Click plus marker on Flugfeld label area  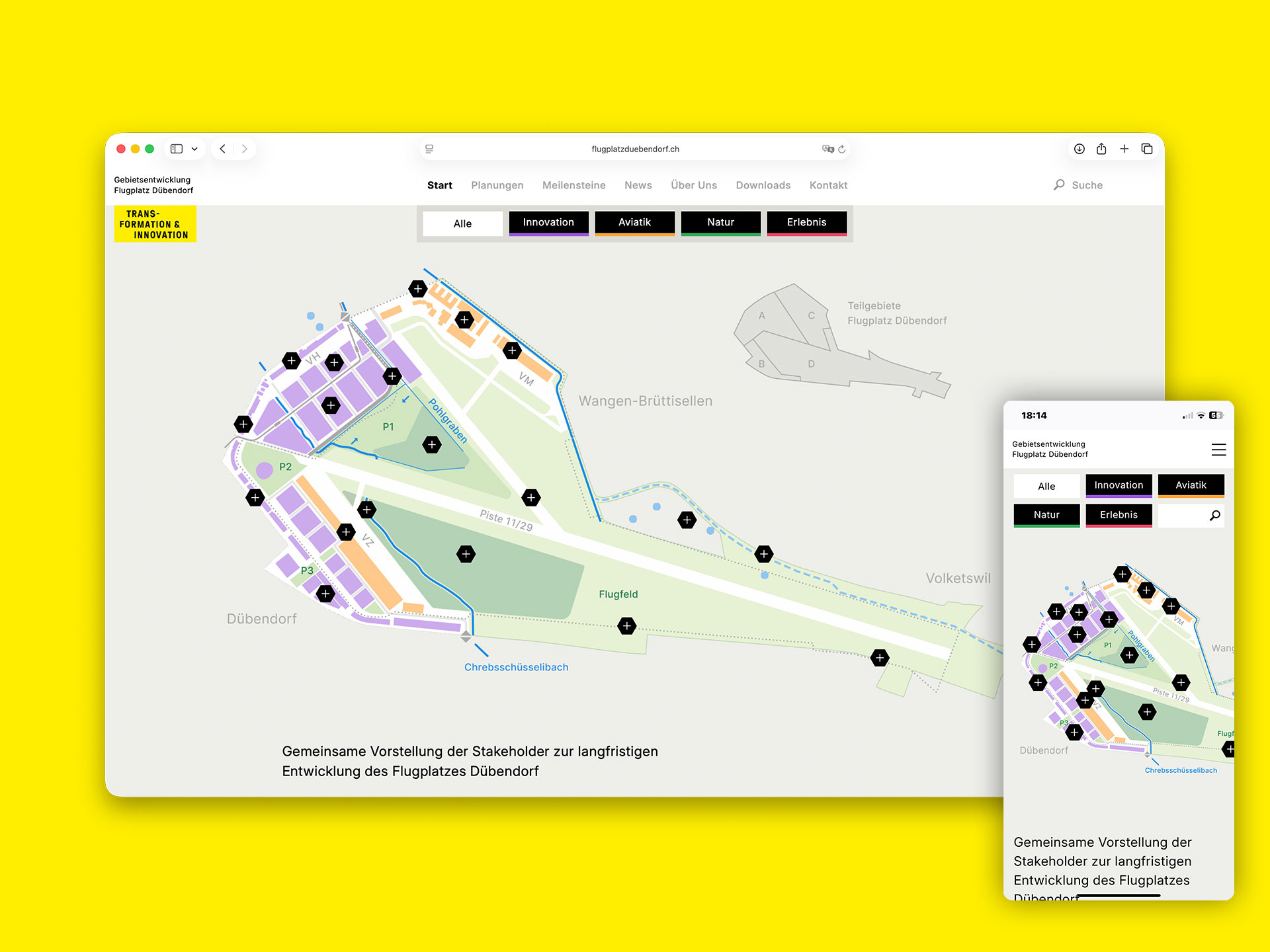(626, 625)
